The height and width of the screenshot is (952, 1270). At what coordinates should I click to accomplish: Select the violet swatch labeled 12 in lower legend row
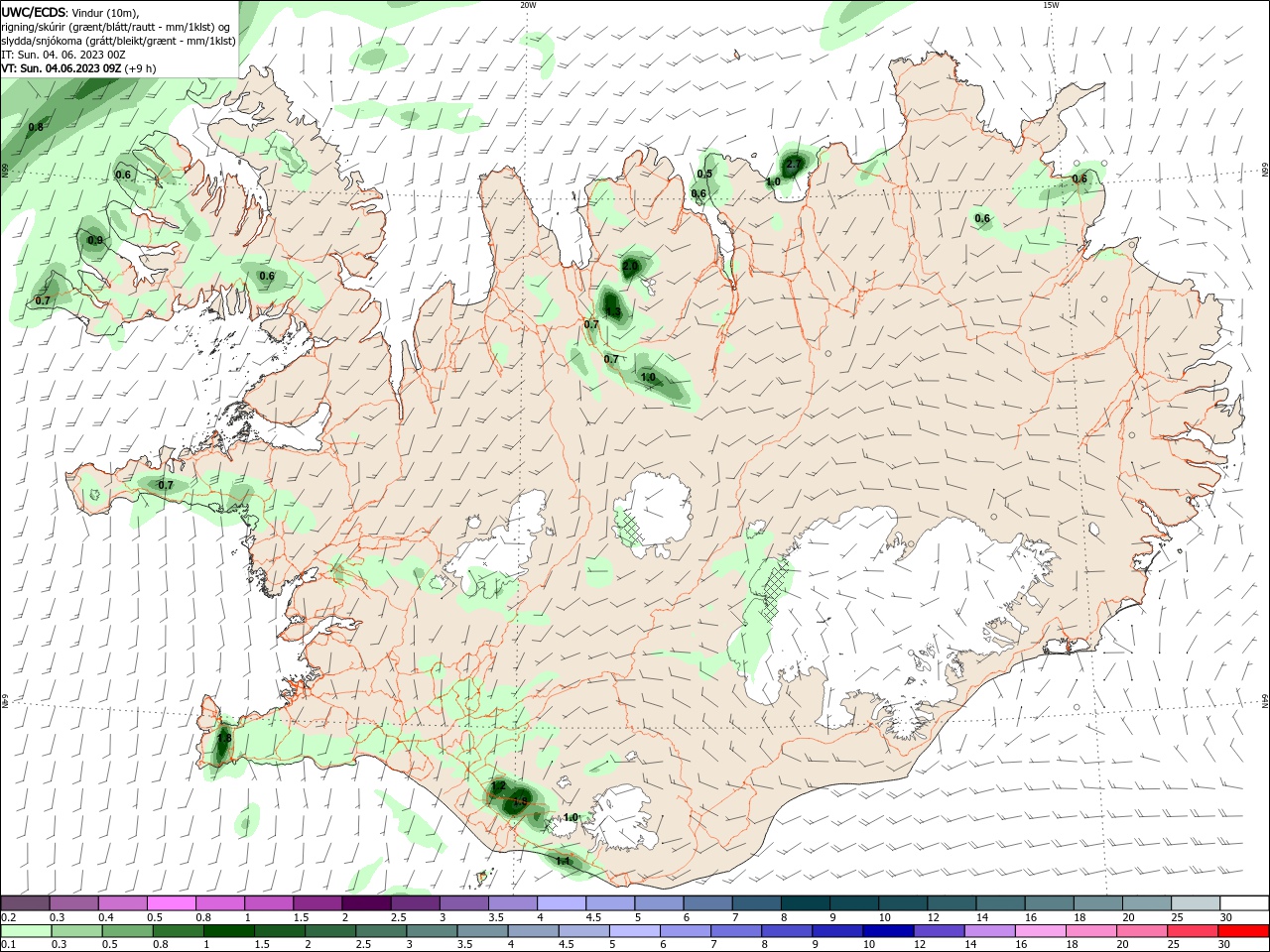click(x=938, y=931)
